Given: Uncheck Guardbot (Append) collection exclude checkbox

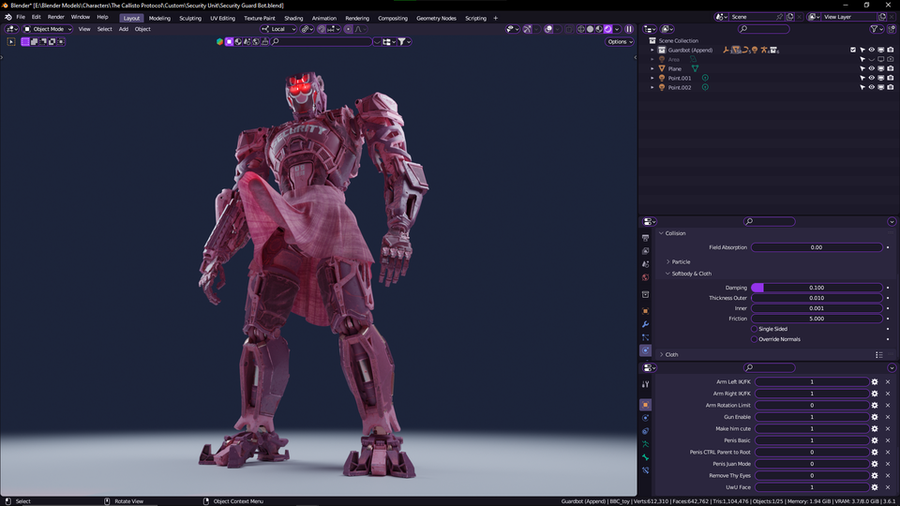Looking at the screenshot, I should point(853,50).
